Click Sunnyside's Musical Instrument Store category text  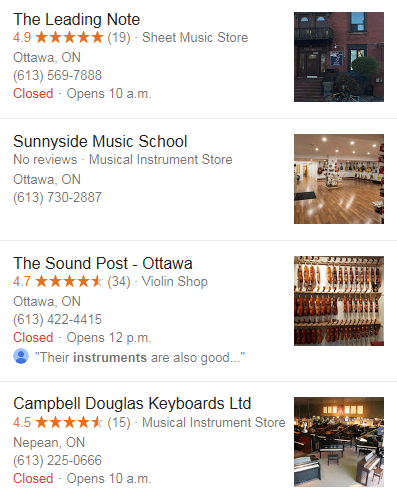coord(161,160)
